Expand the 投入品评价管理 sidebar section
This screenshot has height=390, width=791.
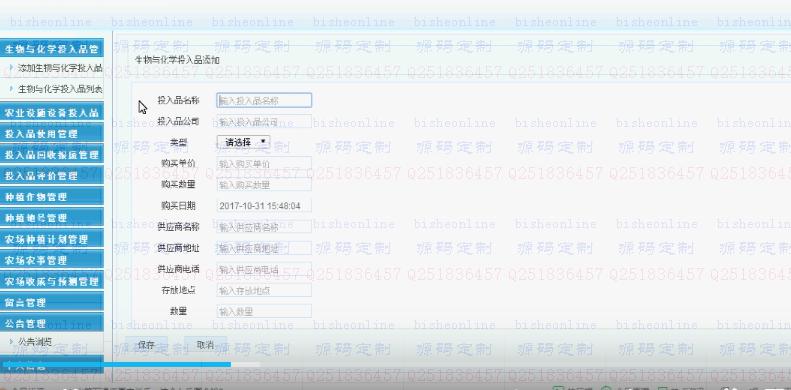click(x=51, y=176)
